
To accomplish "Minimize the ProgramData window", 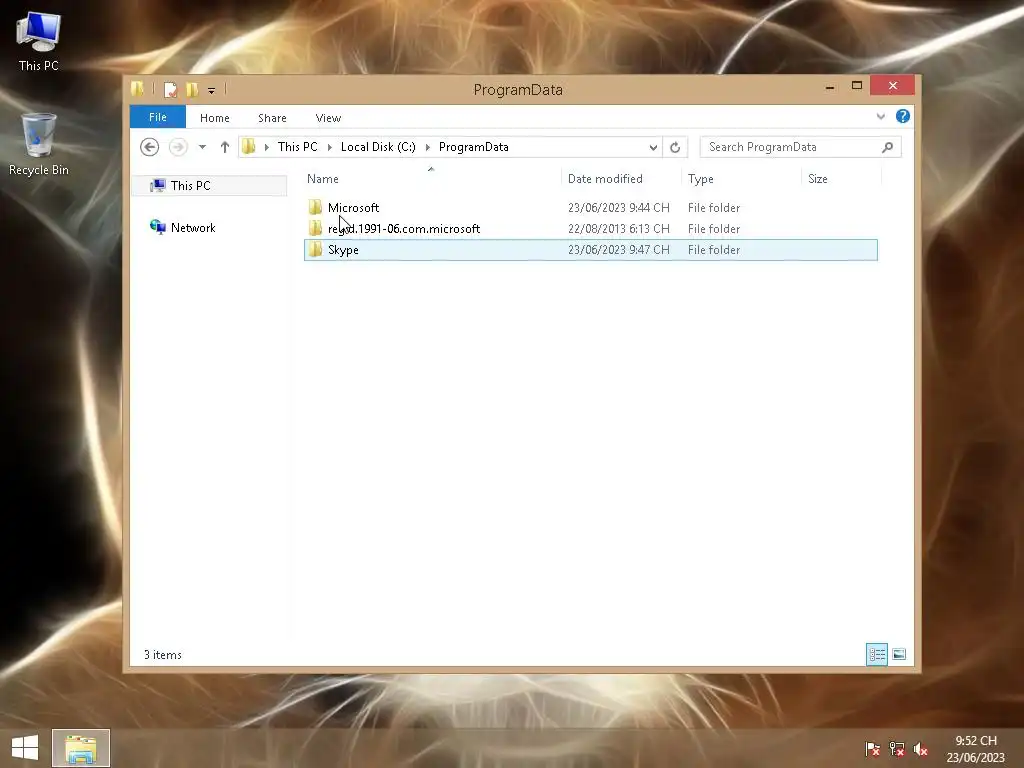I will pos(829,86).
